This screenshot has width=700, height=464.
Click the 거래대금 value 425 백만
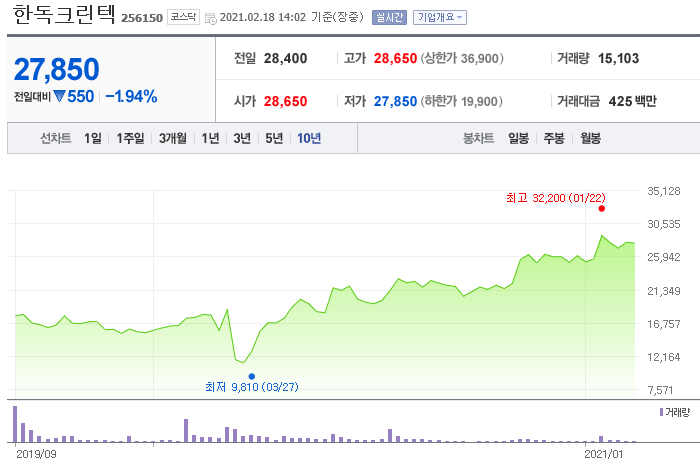tap(633, 101)
